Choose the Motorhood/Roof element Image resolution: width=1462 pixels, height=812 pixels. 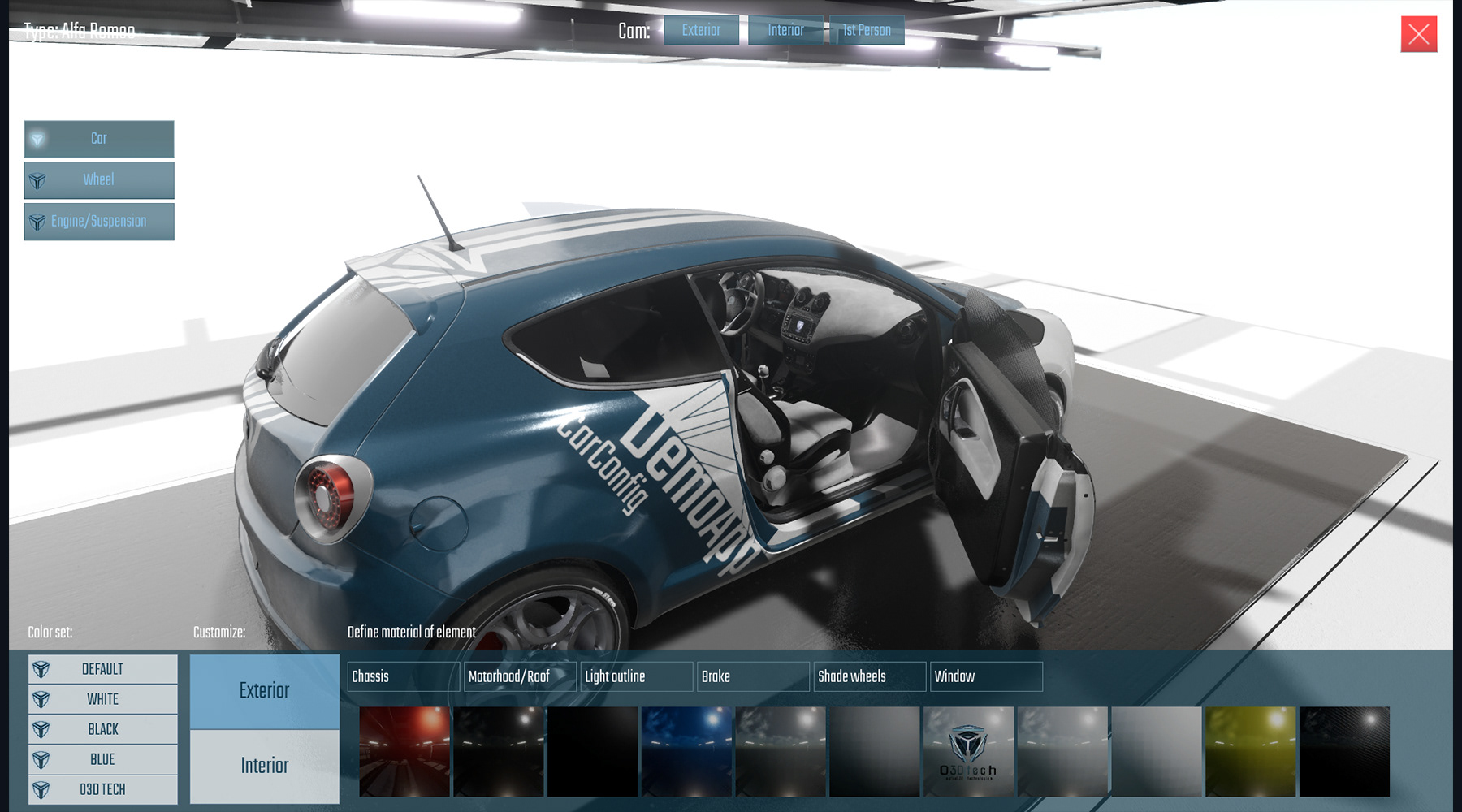520,676
